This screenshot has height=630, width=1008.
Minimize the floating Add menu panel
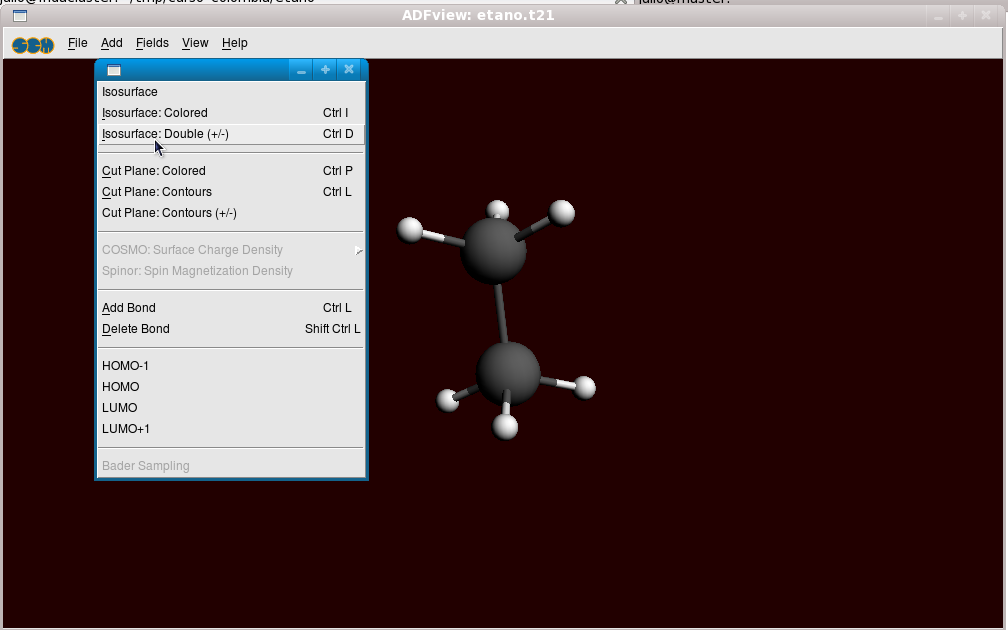point(301,70)
